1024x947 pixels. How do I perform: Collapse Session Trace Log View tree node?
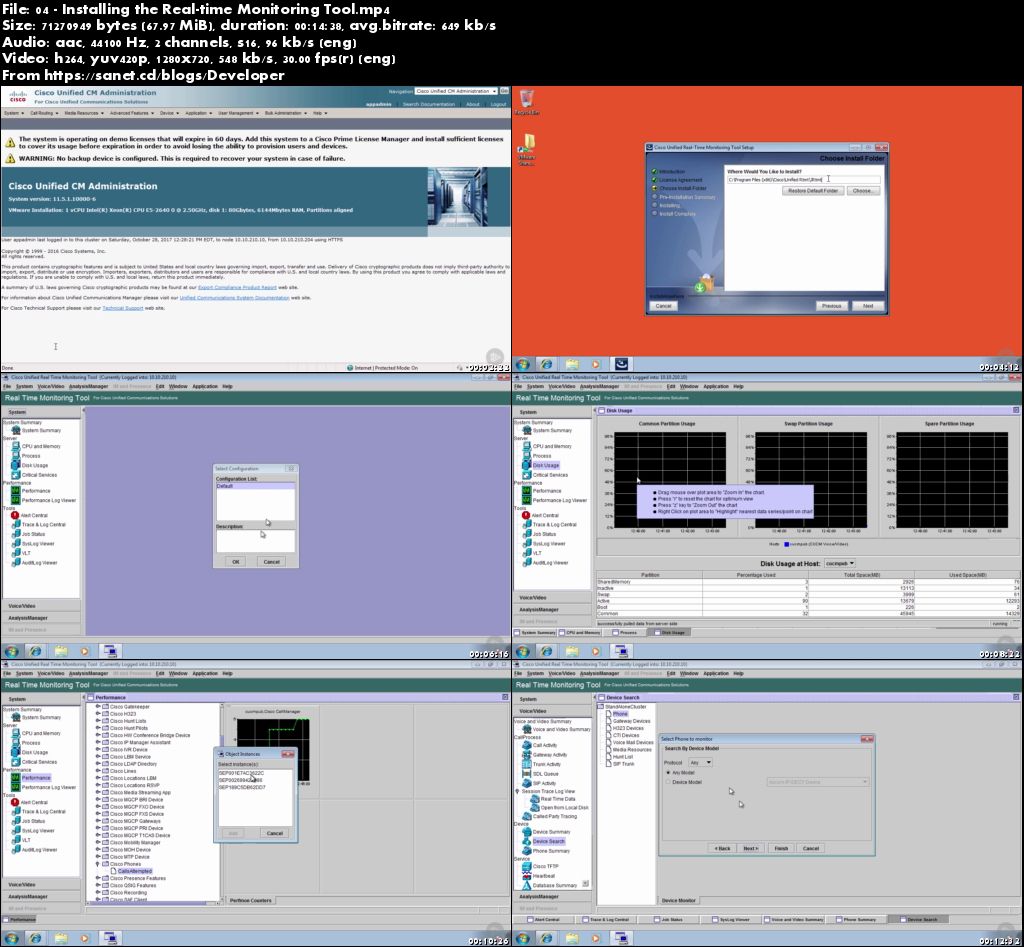click(518, 791)
